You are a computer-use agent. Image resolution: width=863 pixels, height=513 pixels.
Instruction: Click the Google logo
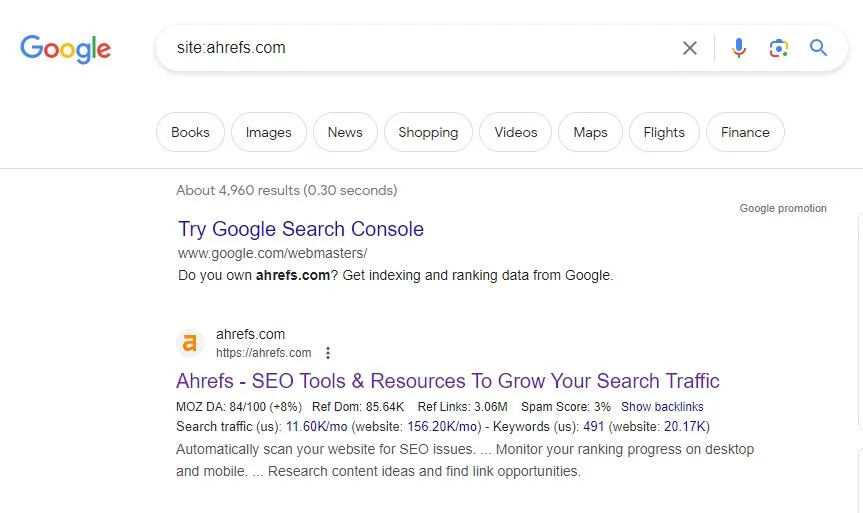tap(65, 49)
